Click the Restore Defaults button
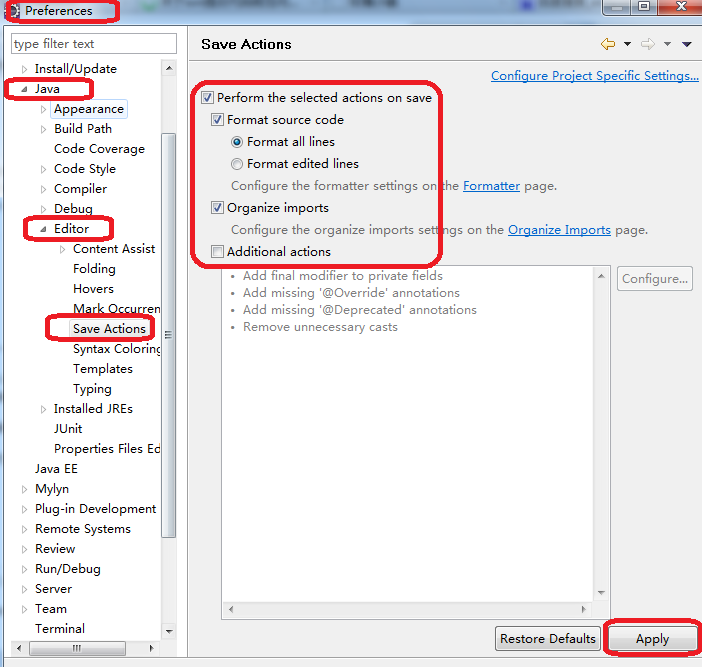 (x=548, y=638)
